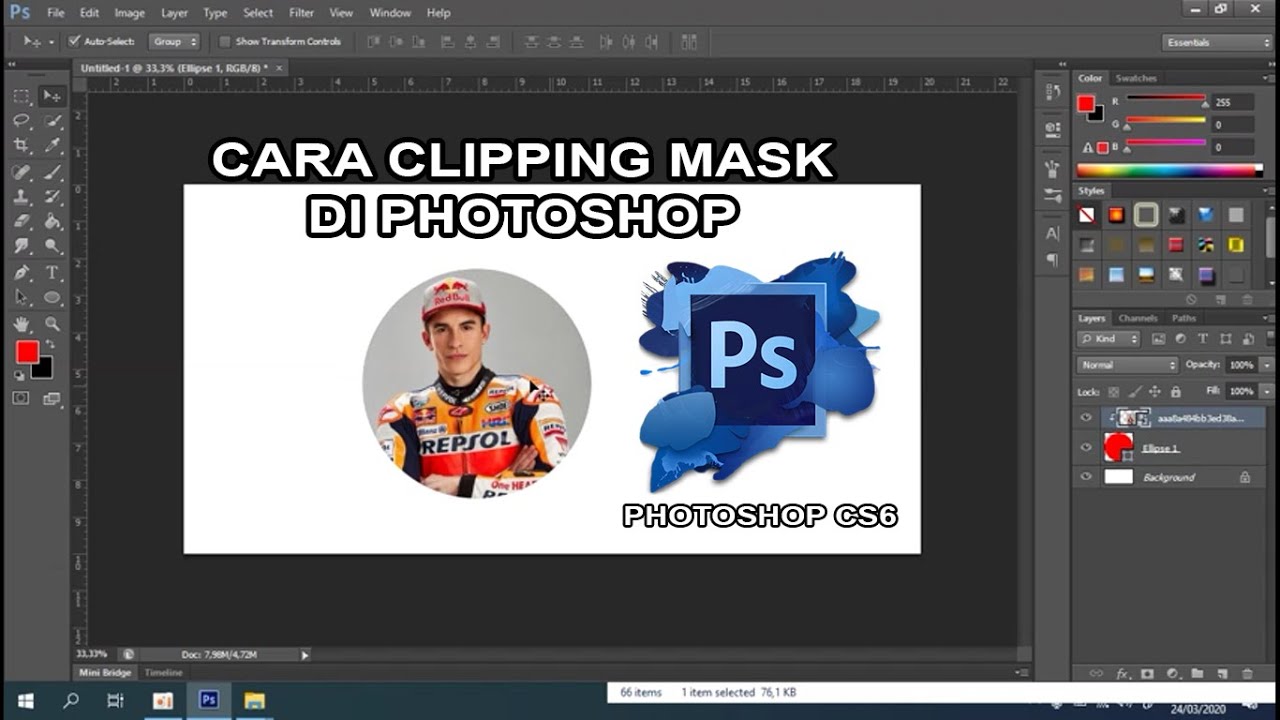This screenshot has height=720, width=1280.
Task: Open the status bar Doc info arrow
Action: [x=305, y=655]
